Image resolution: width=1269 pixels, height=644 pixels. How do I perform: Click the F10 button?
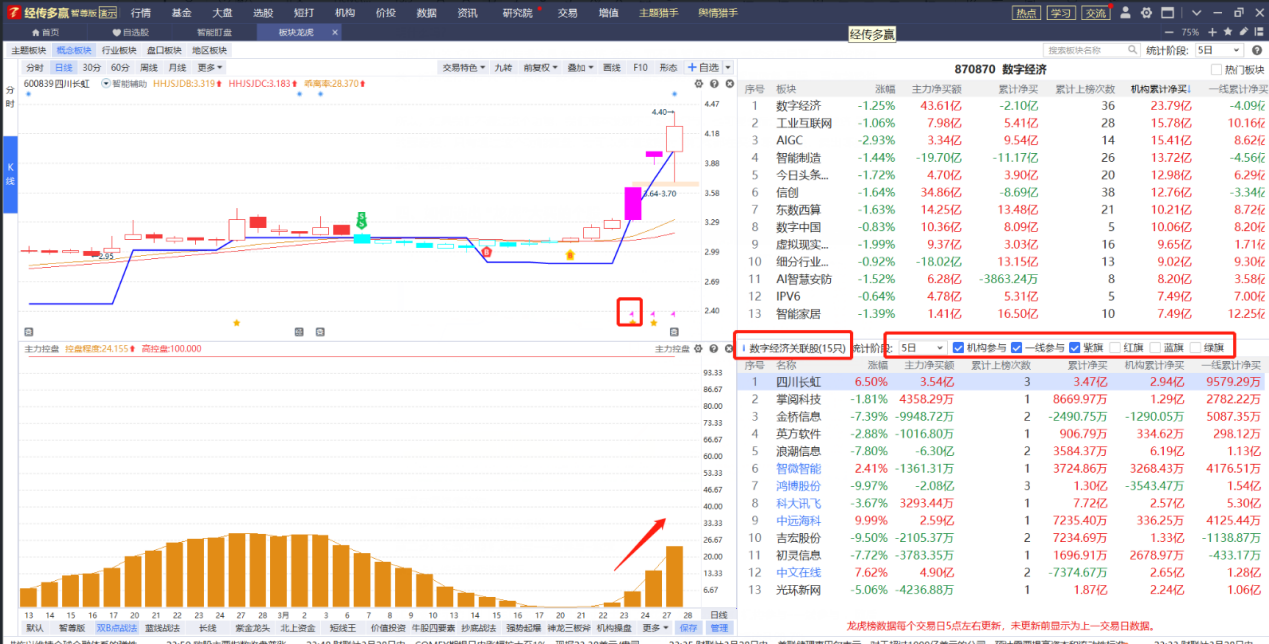point(640,67)
